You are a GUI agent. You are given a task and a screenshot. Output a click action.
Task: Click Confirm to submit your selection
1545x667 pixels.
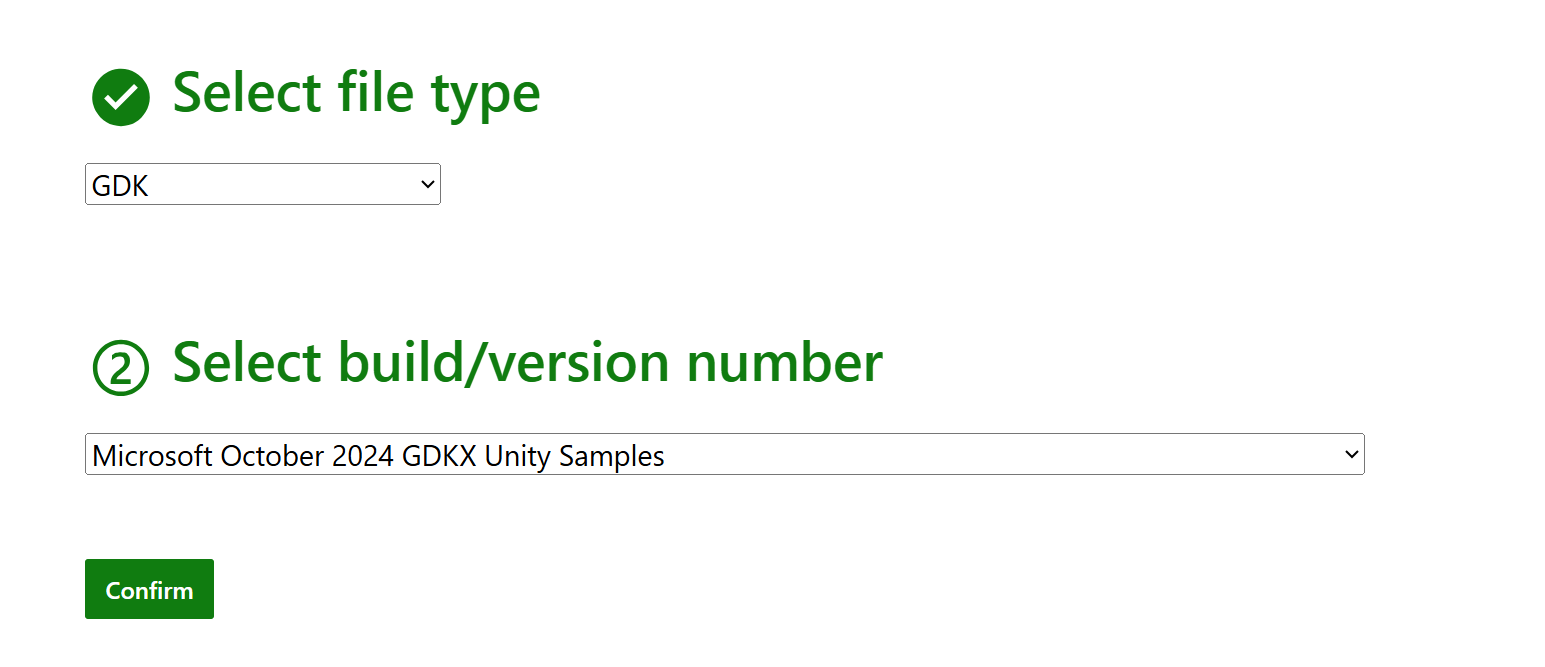click(x=149, y=589)
